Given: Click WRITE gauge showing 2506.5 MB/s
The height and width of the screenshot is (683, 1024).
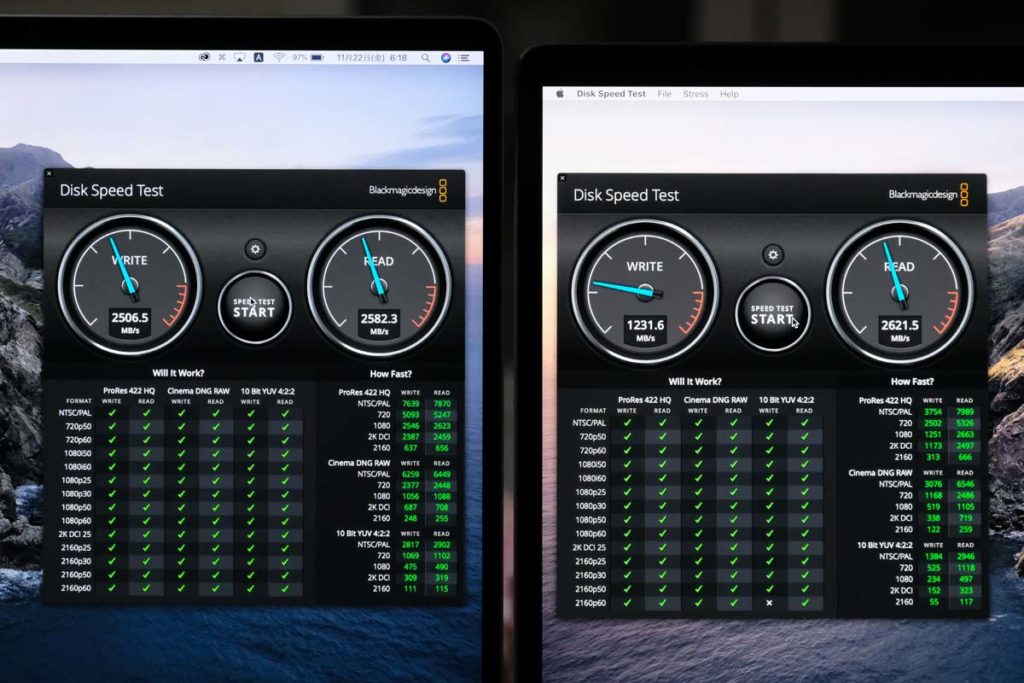Looking at the screenshot, I should pos(130,286).
